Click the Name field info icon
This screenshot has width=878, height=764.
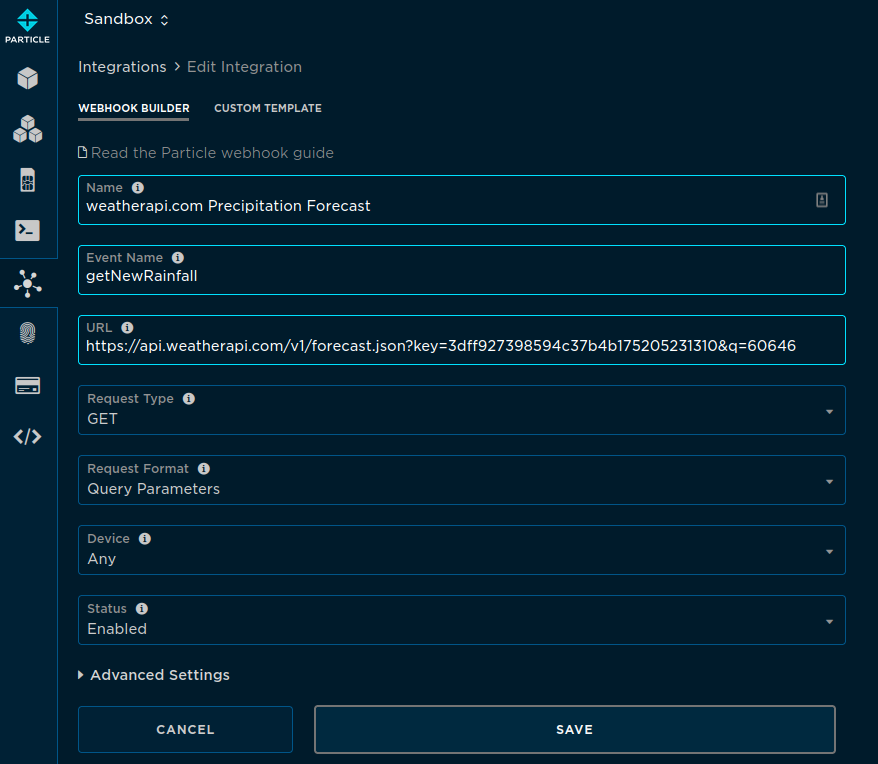pyautogui.click(x=138, y=187)
